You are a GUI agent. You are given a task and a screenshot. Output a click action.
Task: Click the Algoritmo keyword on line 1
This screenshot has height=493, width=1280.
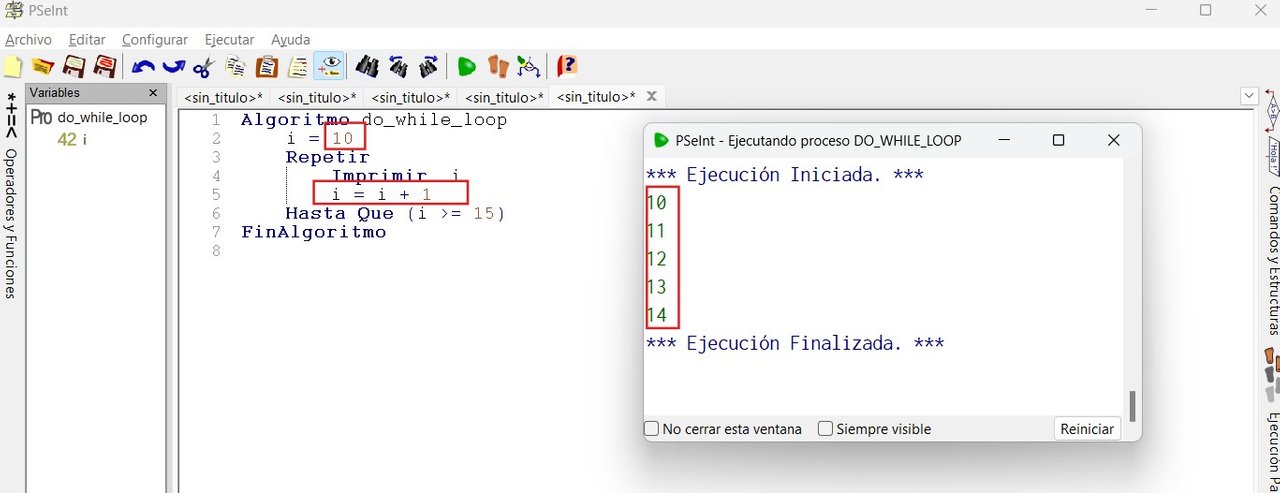coord(295,120)
